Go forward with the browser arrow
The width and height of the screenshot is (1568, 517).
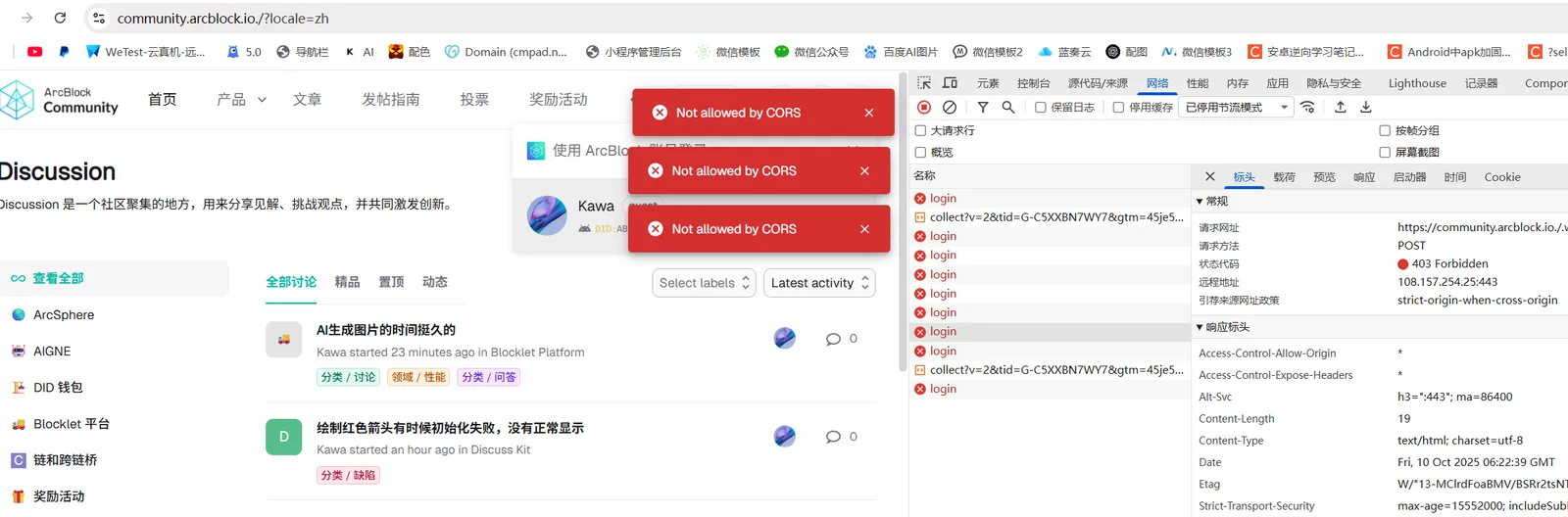(26, 18)
